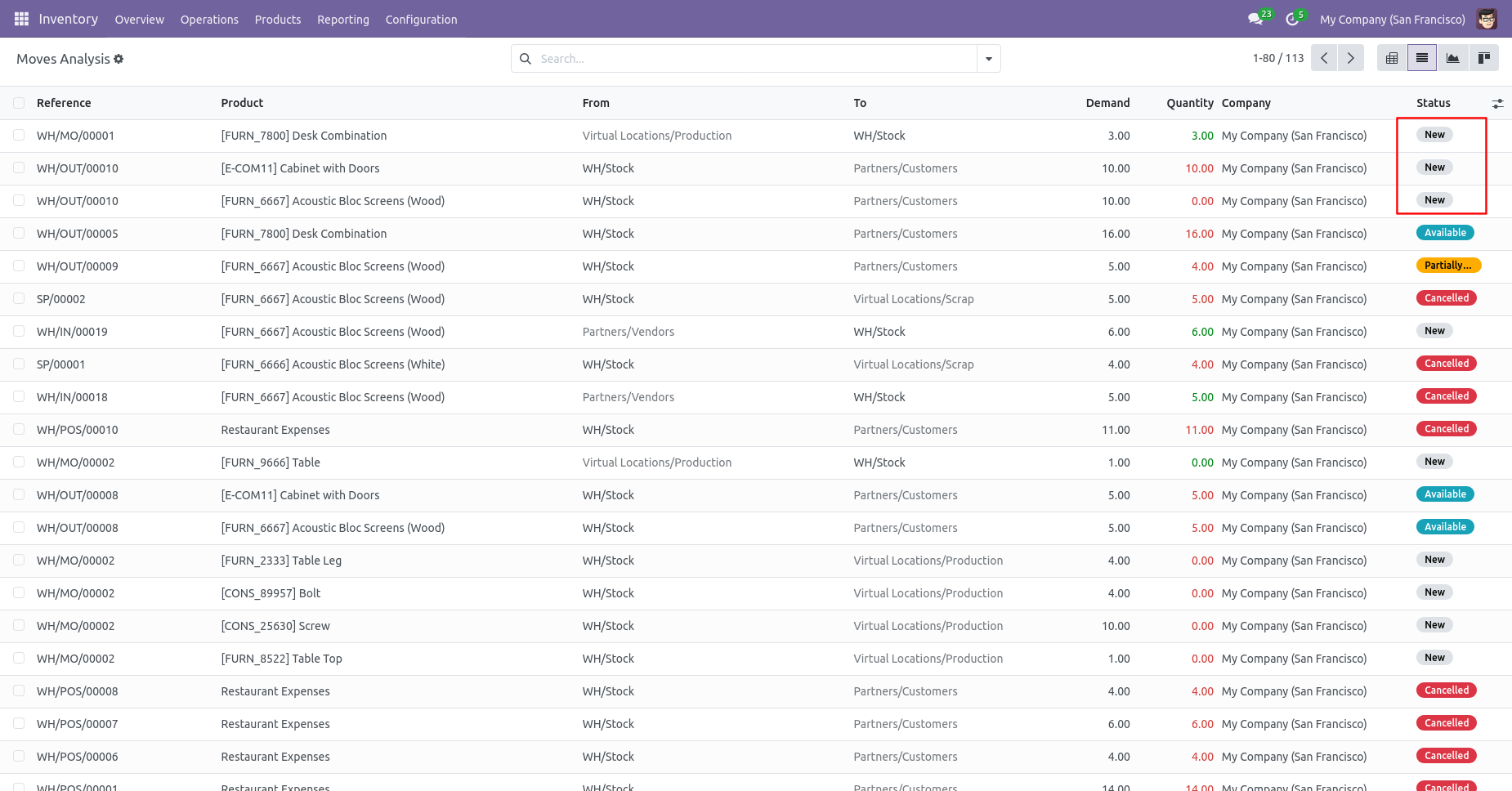Sort by Status column header
The width and height of the screenshot is (1512, 791).
click(x=1434, y=103)
